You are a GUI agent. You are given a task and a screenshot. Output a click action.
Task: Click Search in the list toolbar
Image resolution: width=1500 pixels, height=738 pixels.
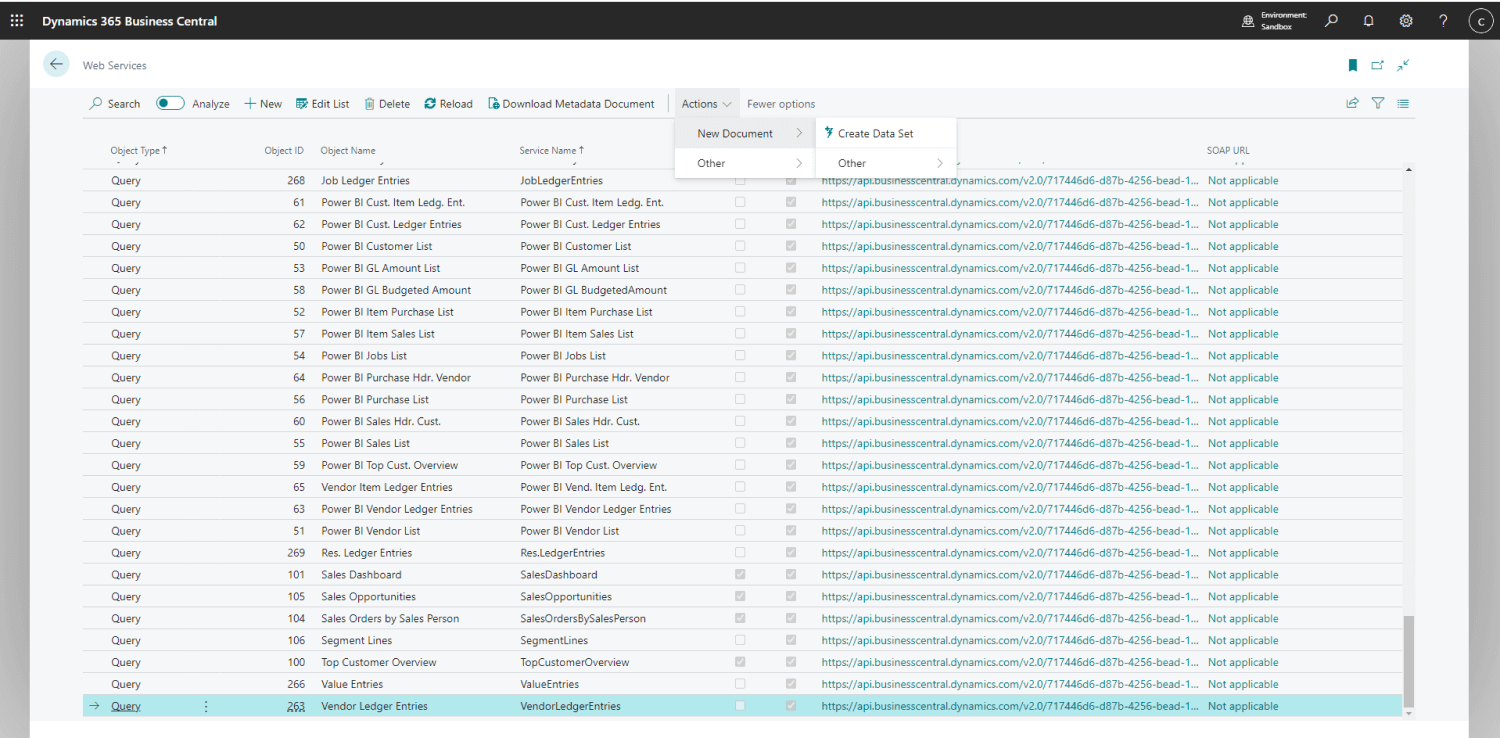(x=115, y=103)
